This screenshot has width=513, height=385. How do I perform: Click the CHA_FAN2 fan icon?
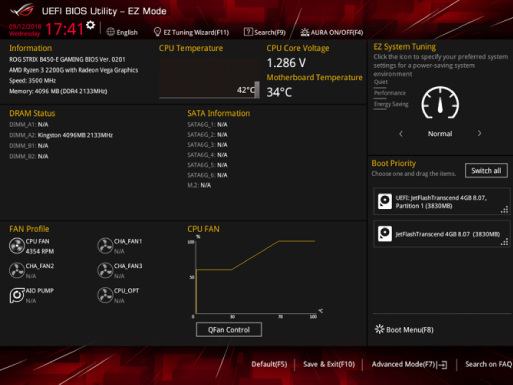click(x=17, y=270)
